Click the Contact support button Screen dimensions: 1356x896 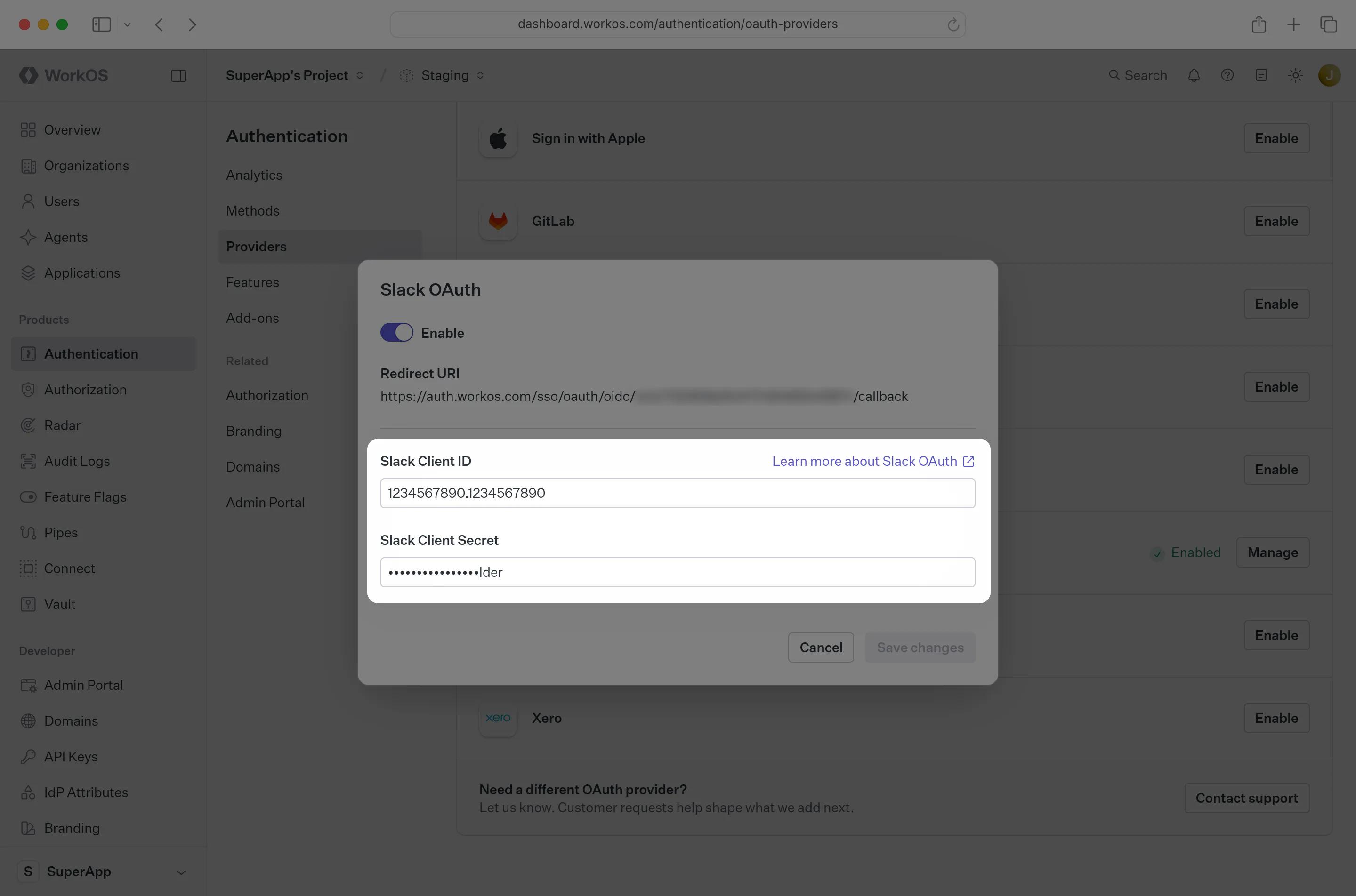[x=1246, y=798]
